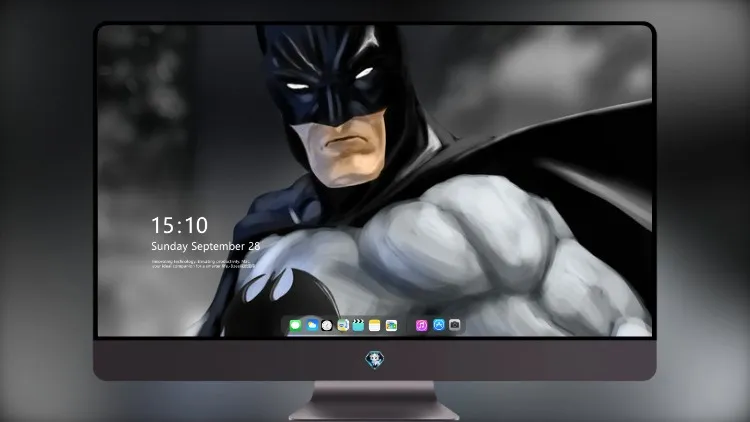Click the 15:10 clock widget
This screenshot has width=750, height=422.
coord(179,225)
